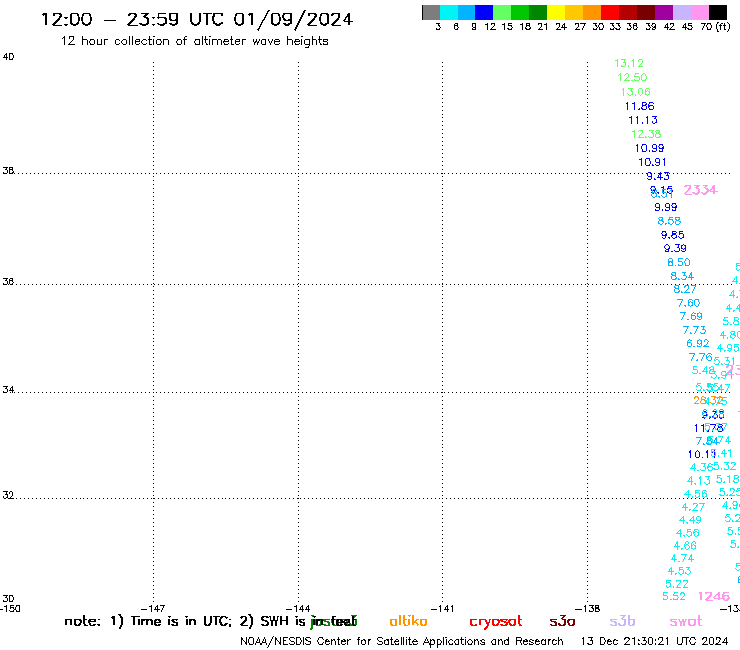Select wave height 11.86

[639, 106]
